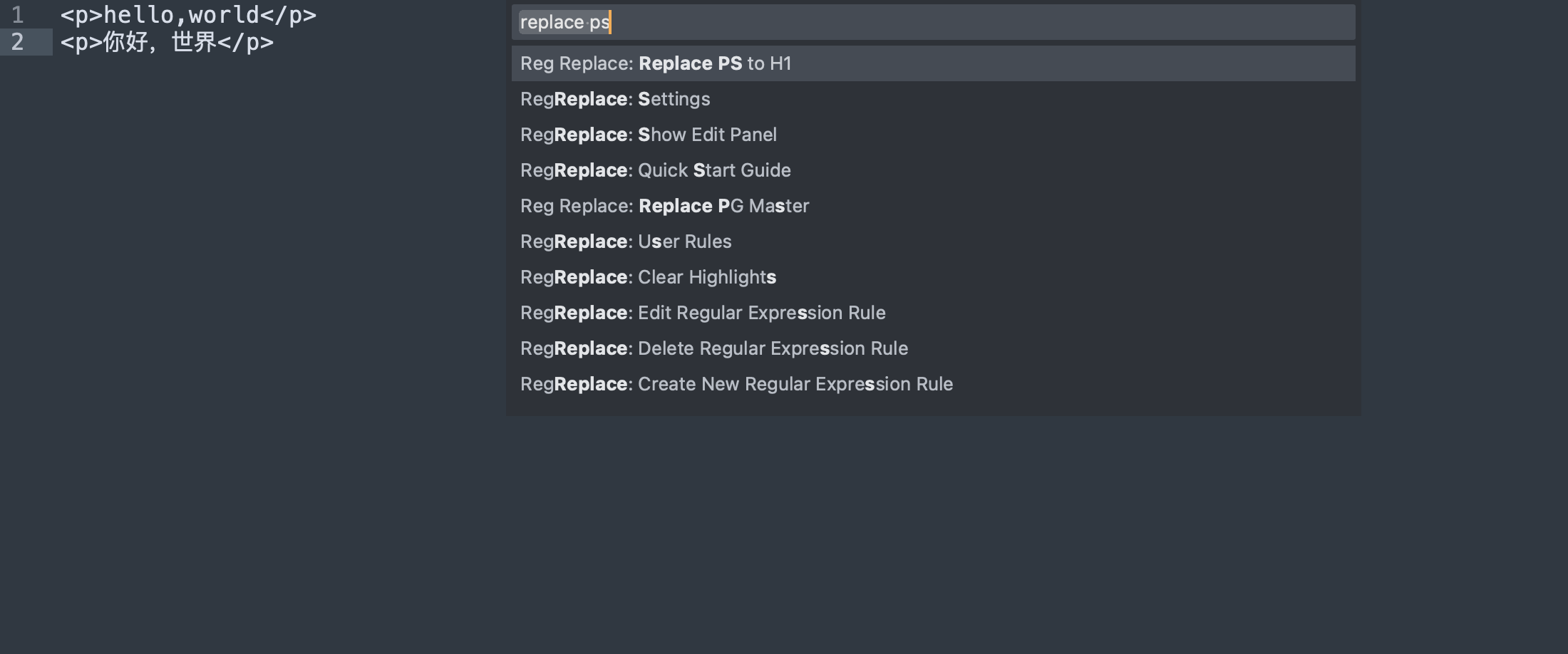Select RegReplace: Clear Highlights
Image resolution: width=1568 pixels, height=654 pixels.
[649, 277]
